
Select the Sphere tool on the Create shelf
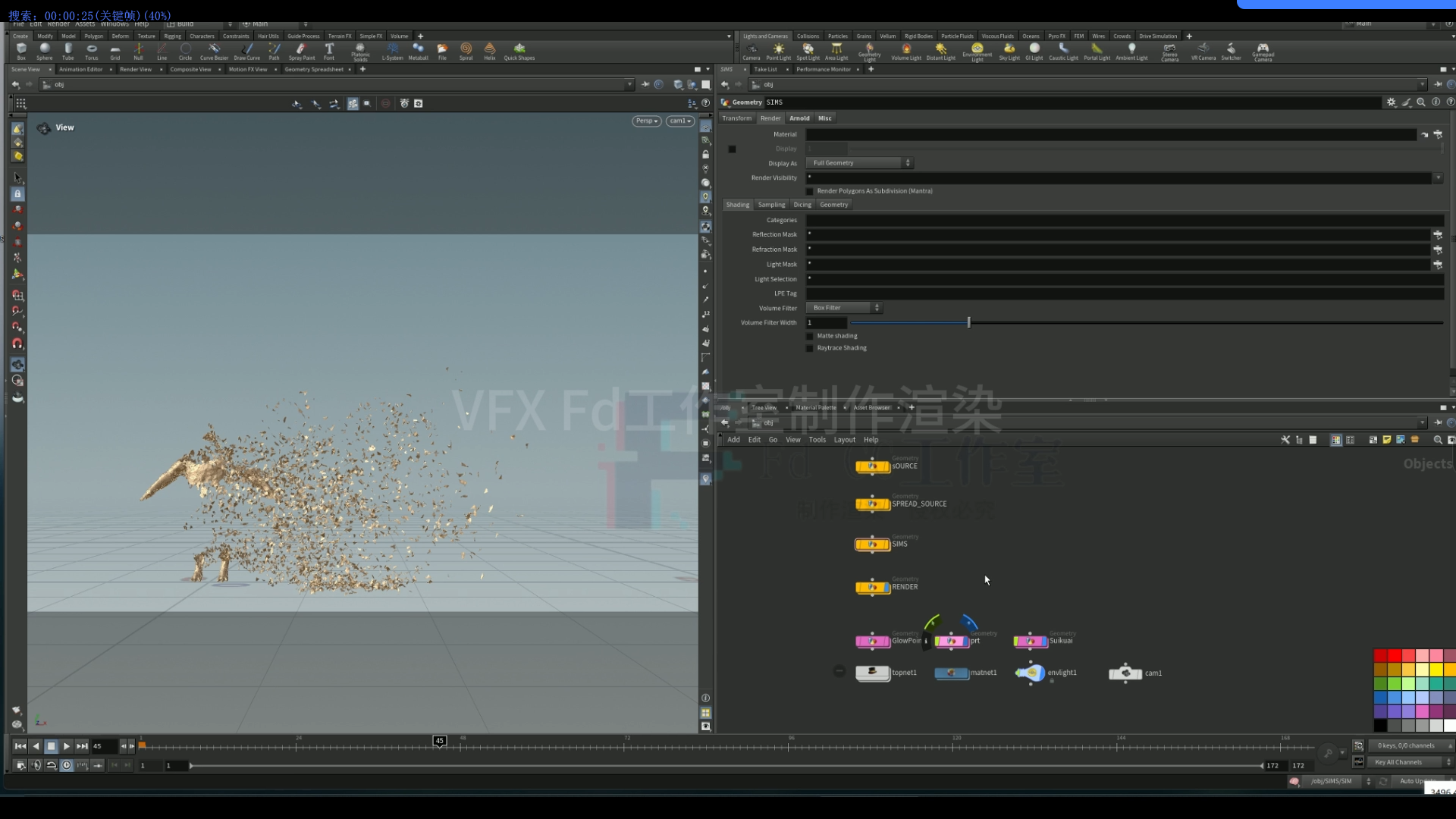(x=44, y=51)
